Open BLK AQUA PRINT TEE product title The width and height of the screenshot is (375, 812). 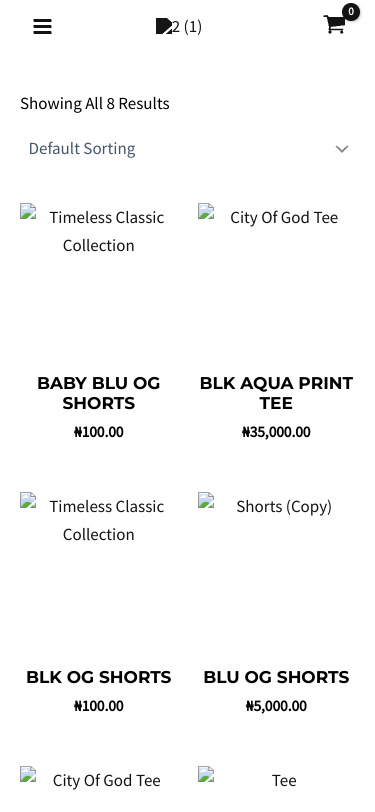click(x=276, y=393)
